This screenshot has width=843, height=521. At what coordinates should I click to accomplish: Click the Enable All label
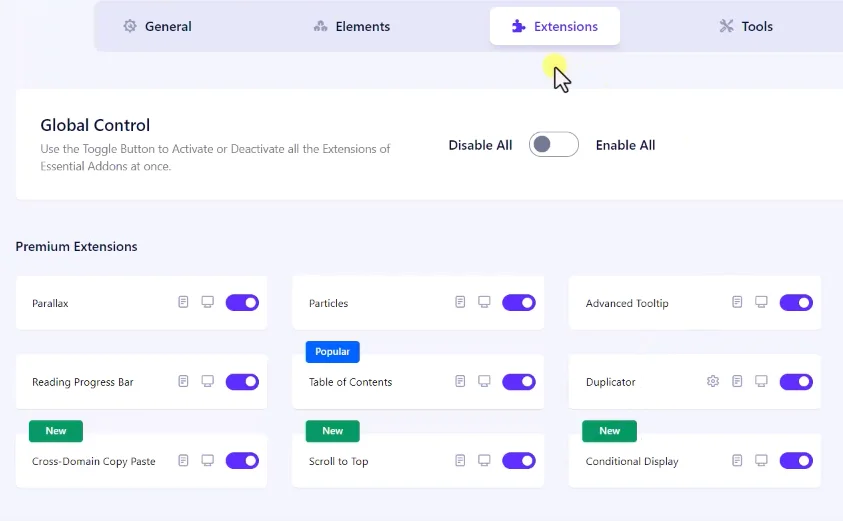click(625, 145)
